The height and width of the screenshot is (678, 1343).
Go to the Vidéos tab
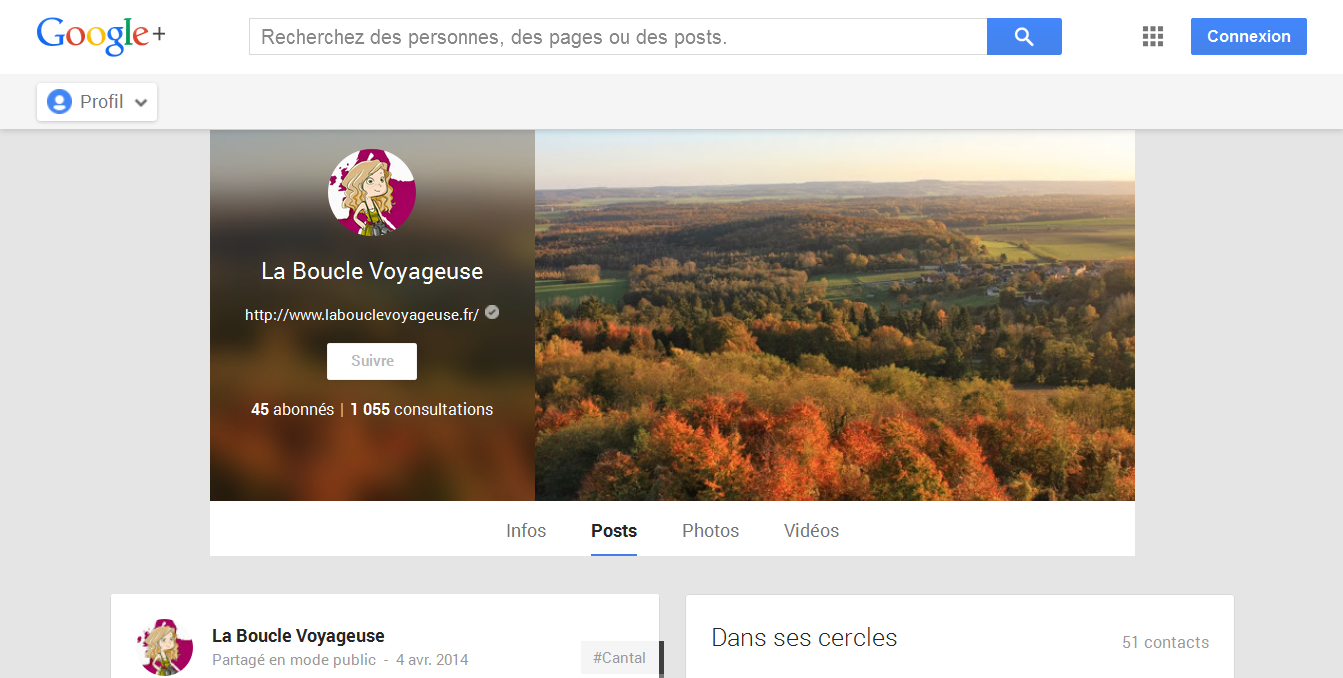point(812,531)
